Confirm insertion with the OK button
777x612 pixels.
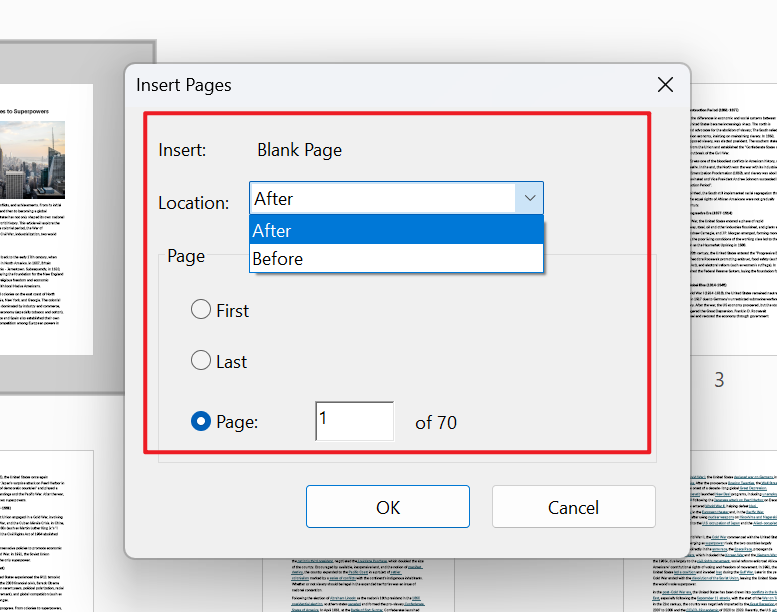(x=387, y=507)
